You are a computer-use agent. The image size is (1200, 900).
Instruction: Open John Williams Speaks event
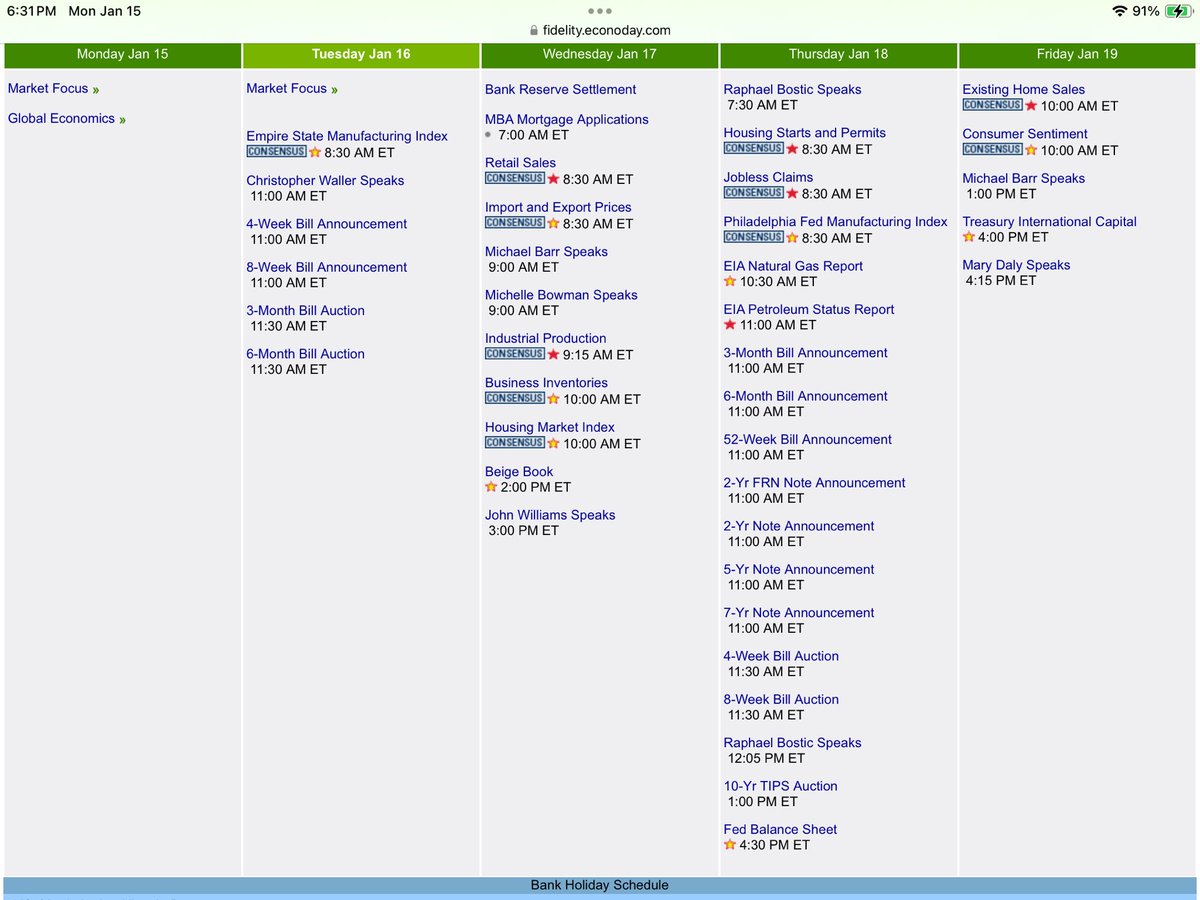pyautogui.click(x=550, y=514)
